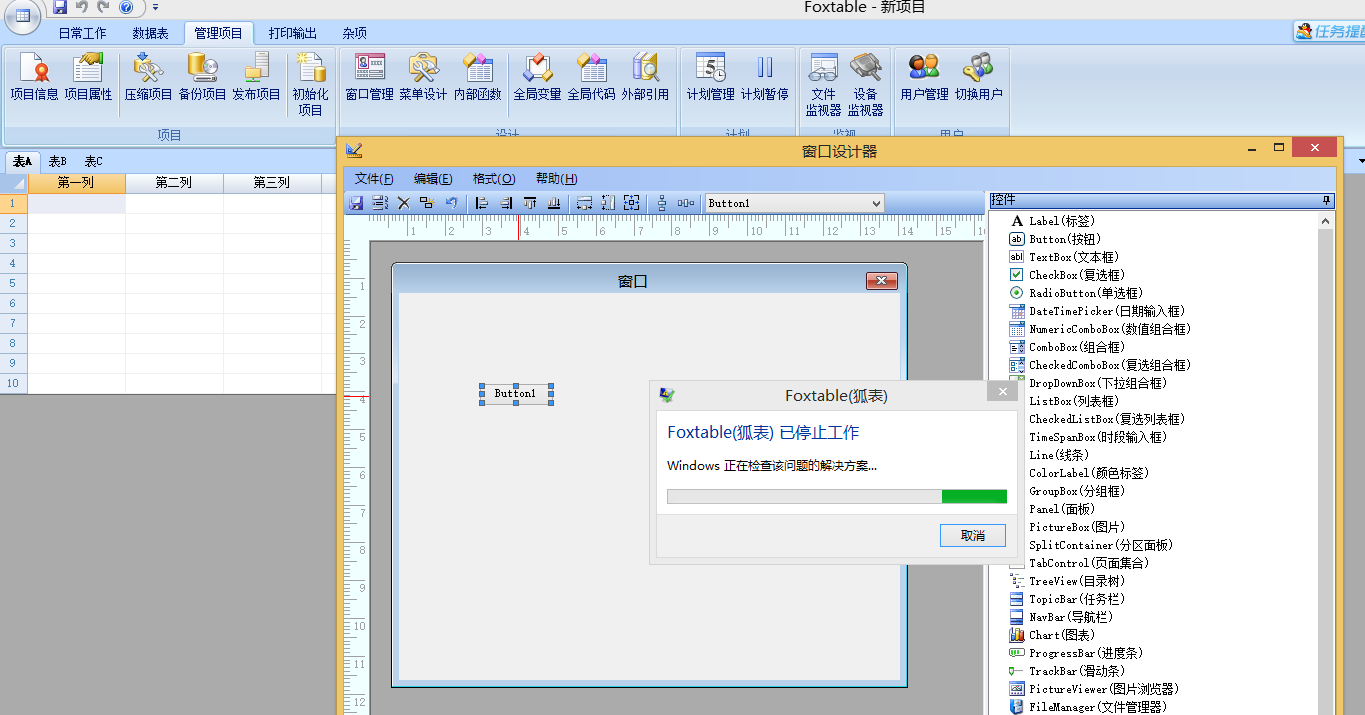Align controls right in designer toolbar
This screenshot has height=715, width=1365.
(506, 203)
